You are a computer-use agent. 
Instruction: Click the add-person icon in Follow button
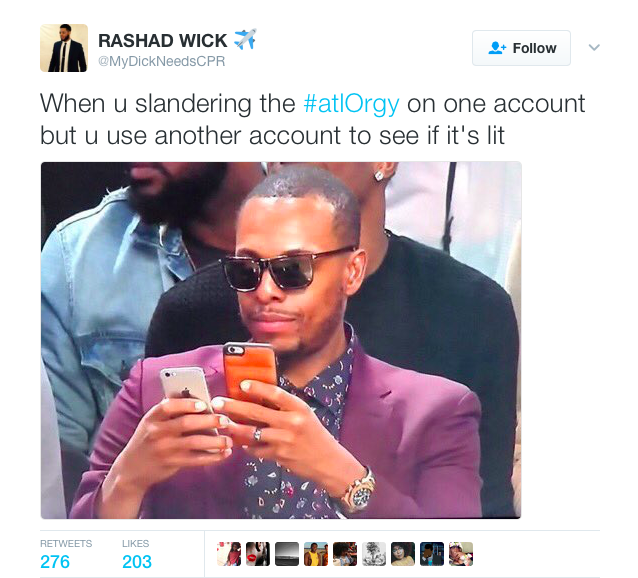(x=497, y=48)
